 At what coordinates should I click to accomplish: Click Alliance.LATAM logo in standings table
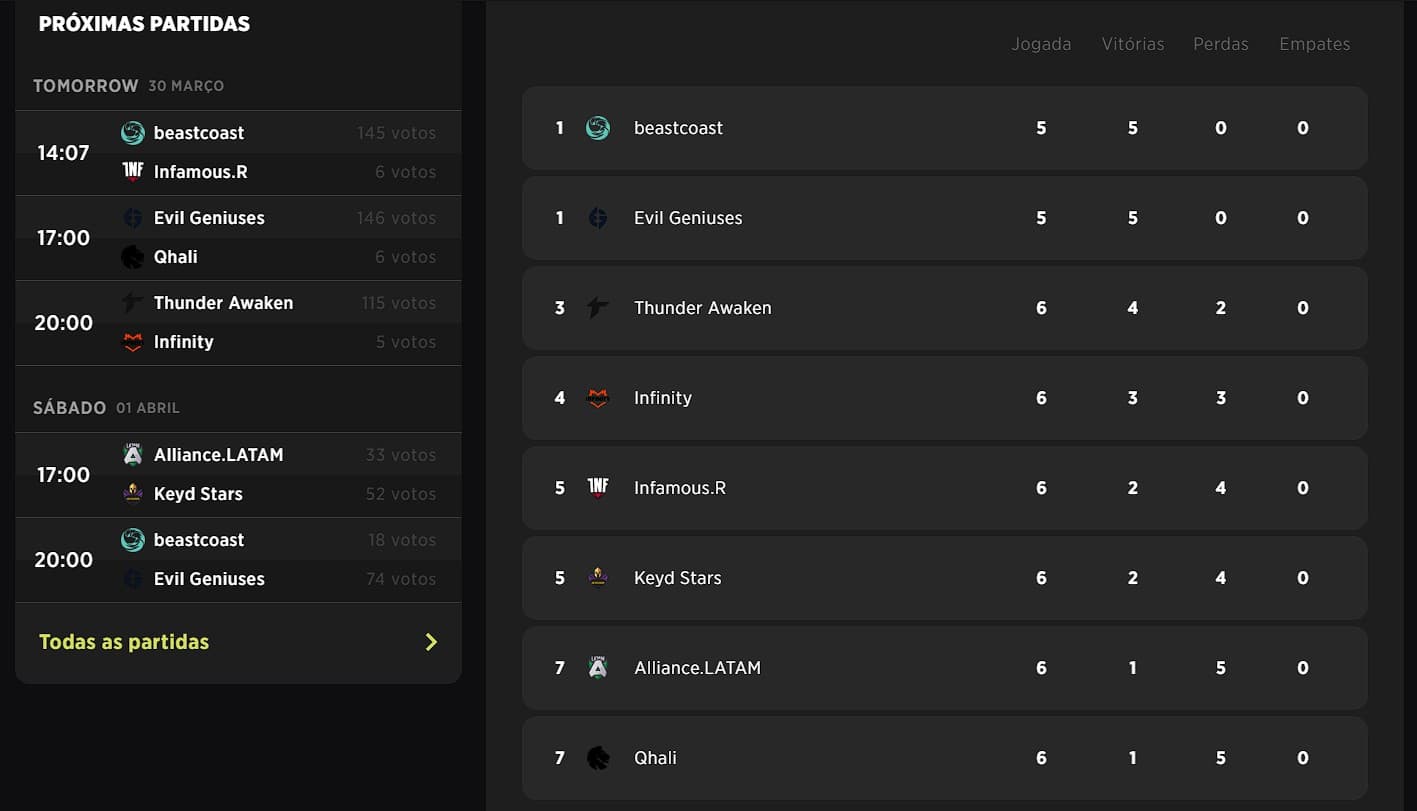598,668
